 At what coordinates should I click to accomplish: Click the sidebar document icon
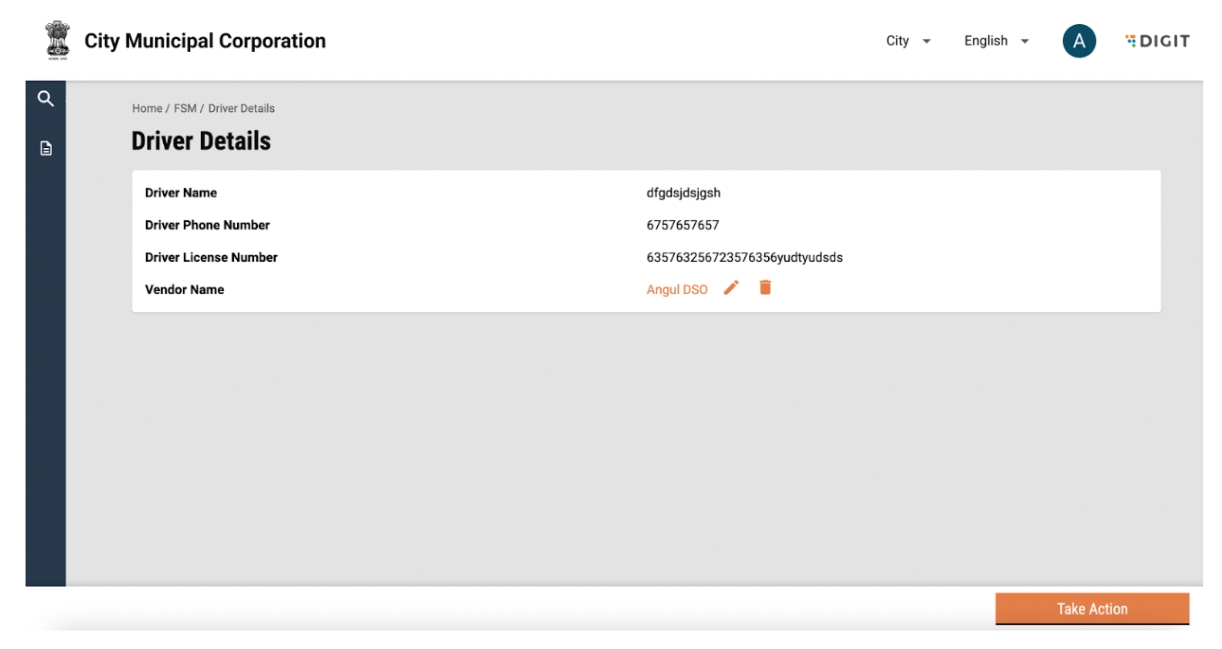(45, 148)
